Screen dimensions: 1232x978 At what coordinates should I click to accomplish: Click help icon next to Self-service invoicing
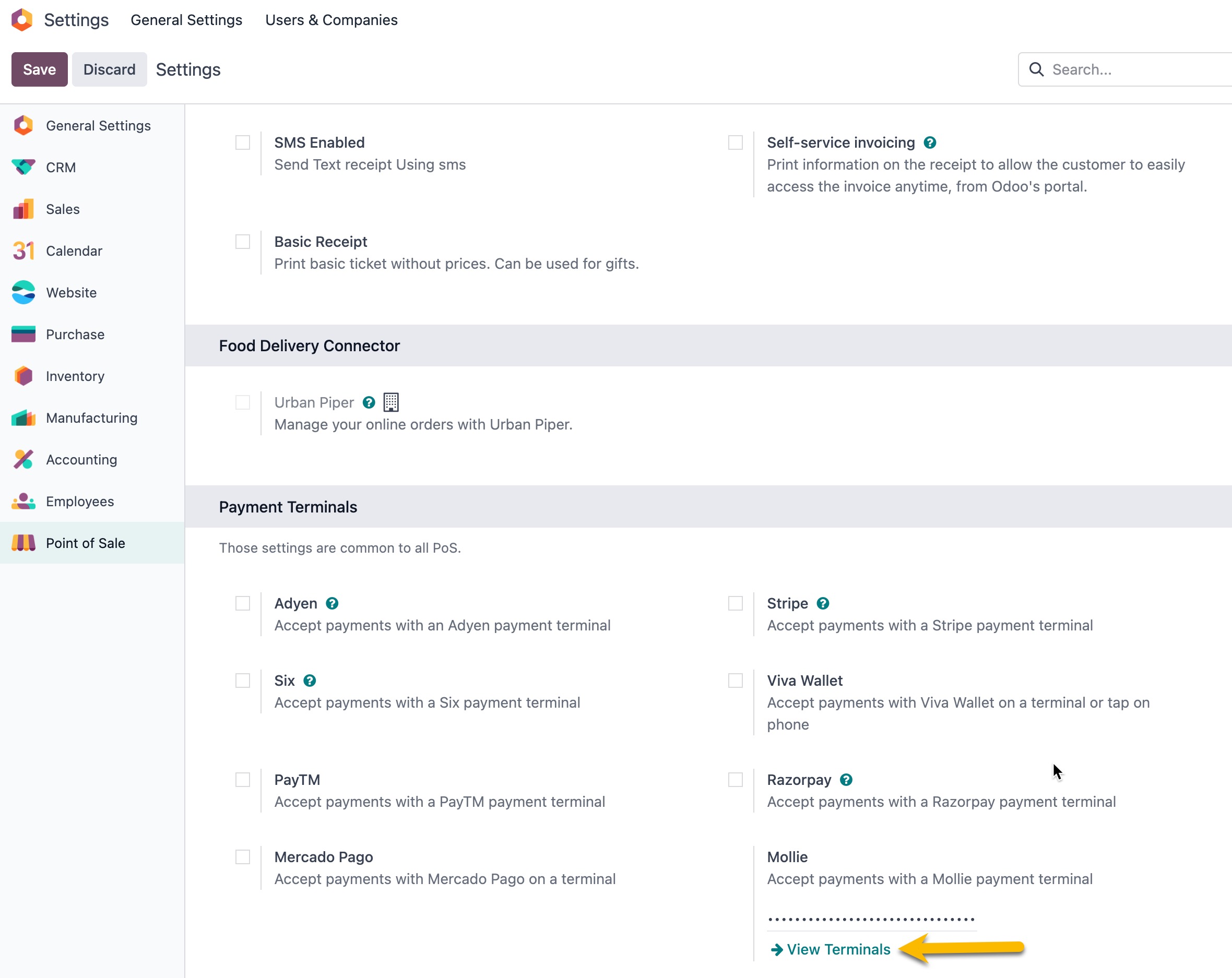pos(930,142)
